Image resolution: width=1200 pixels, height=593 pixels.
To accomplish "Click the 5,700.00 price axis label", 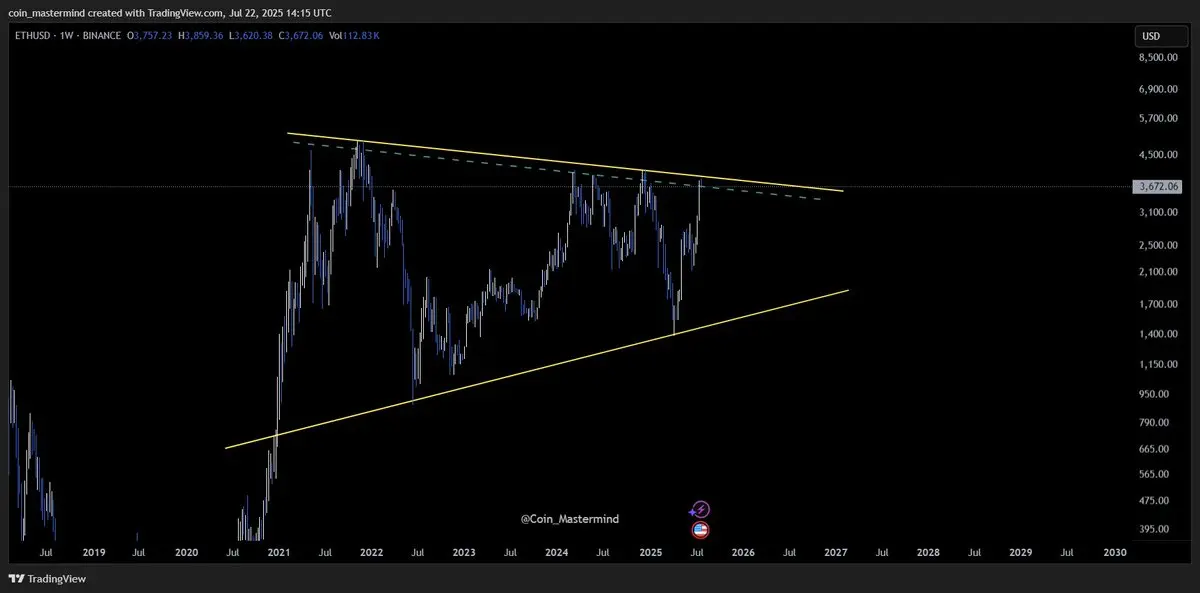I will [x=1158, y=118].
